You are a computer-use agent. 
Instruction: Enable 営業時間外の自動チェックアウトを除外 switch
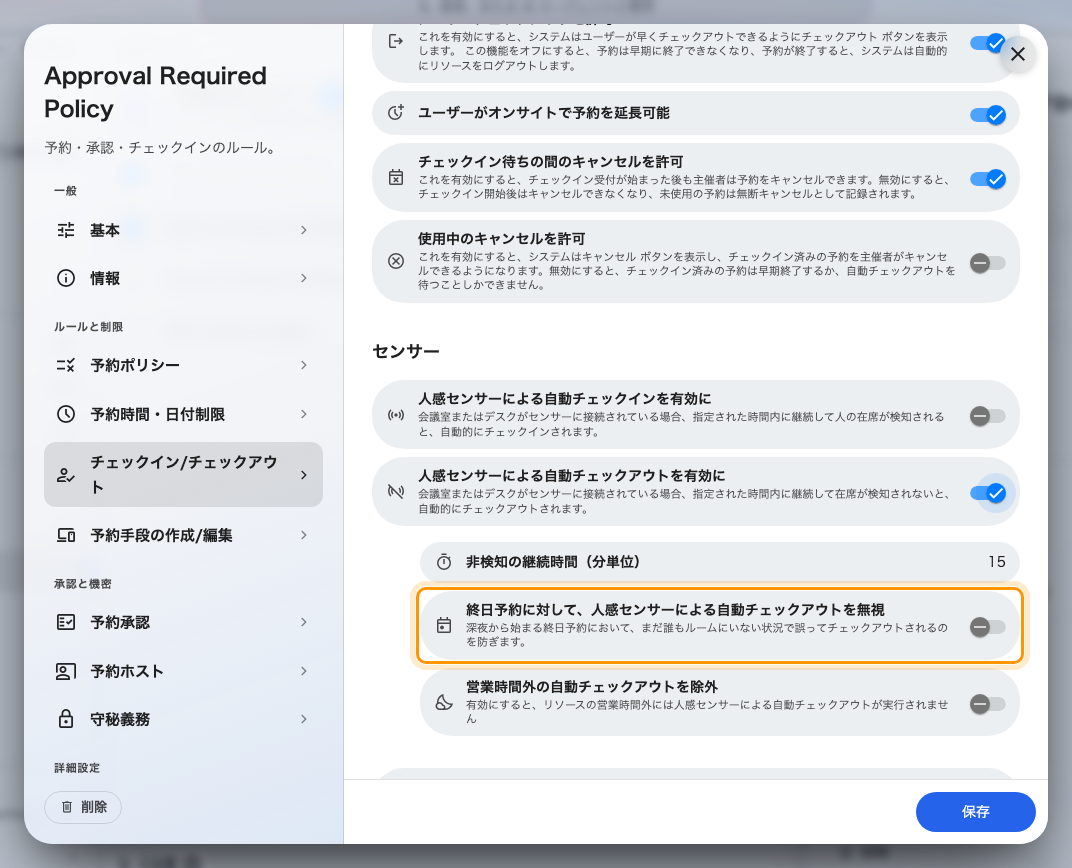988,704
